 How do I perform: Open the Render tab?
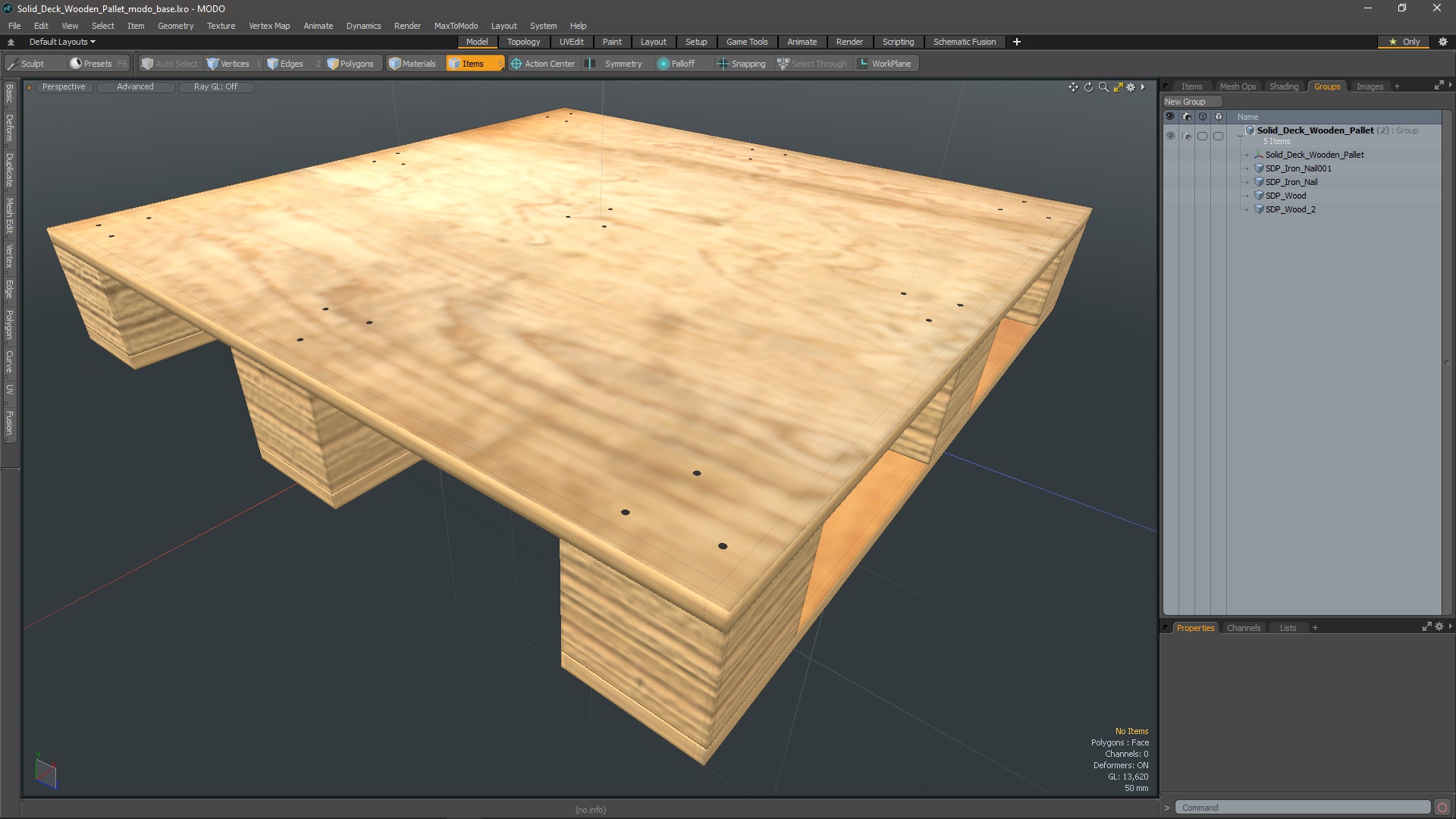(x=848, y=41)
